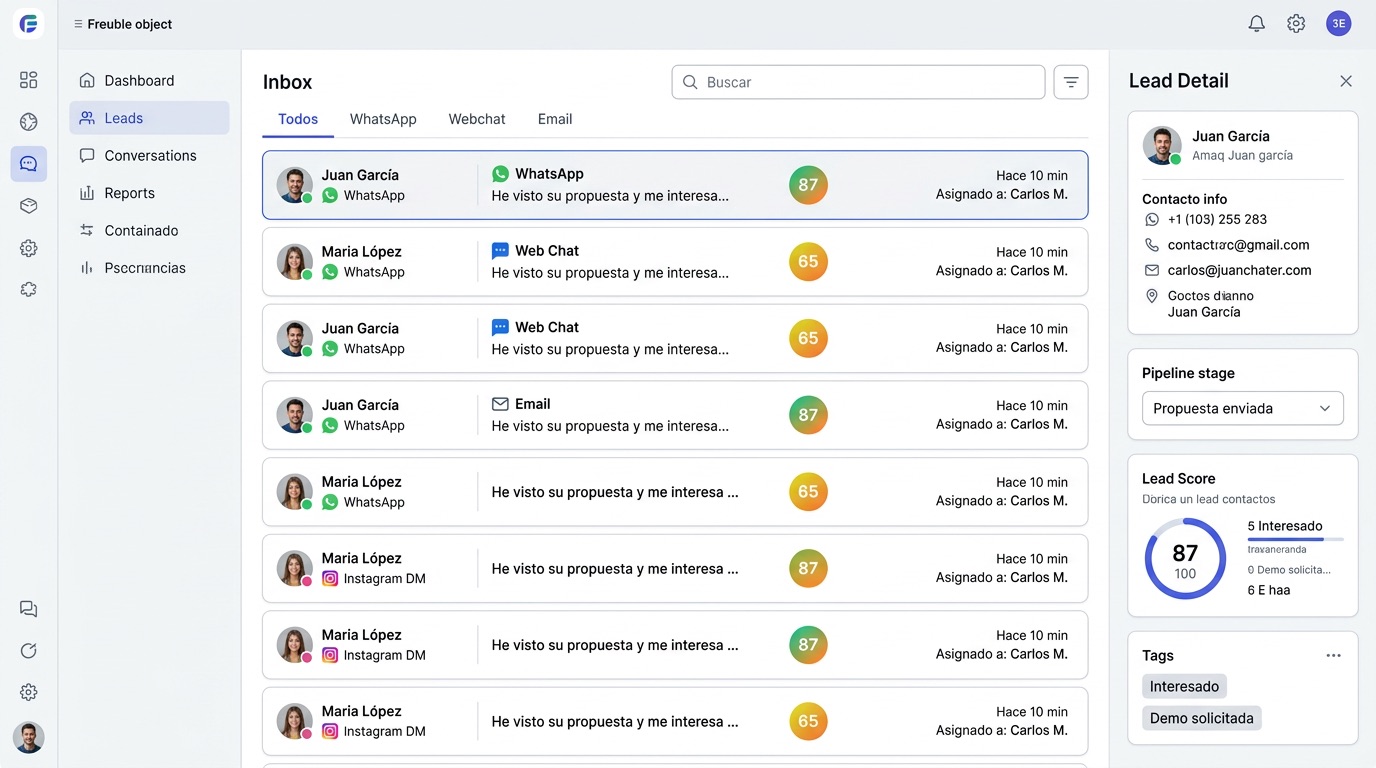Screen dimensions: 1376x768
Task: Open the notifications bell
Action: [x=1257, y=24]
